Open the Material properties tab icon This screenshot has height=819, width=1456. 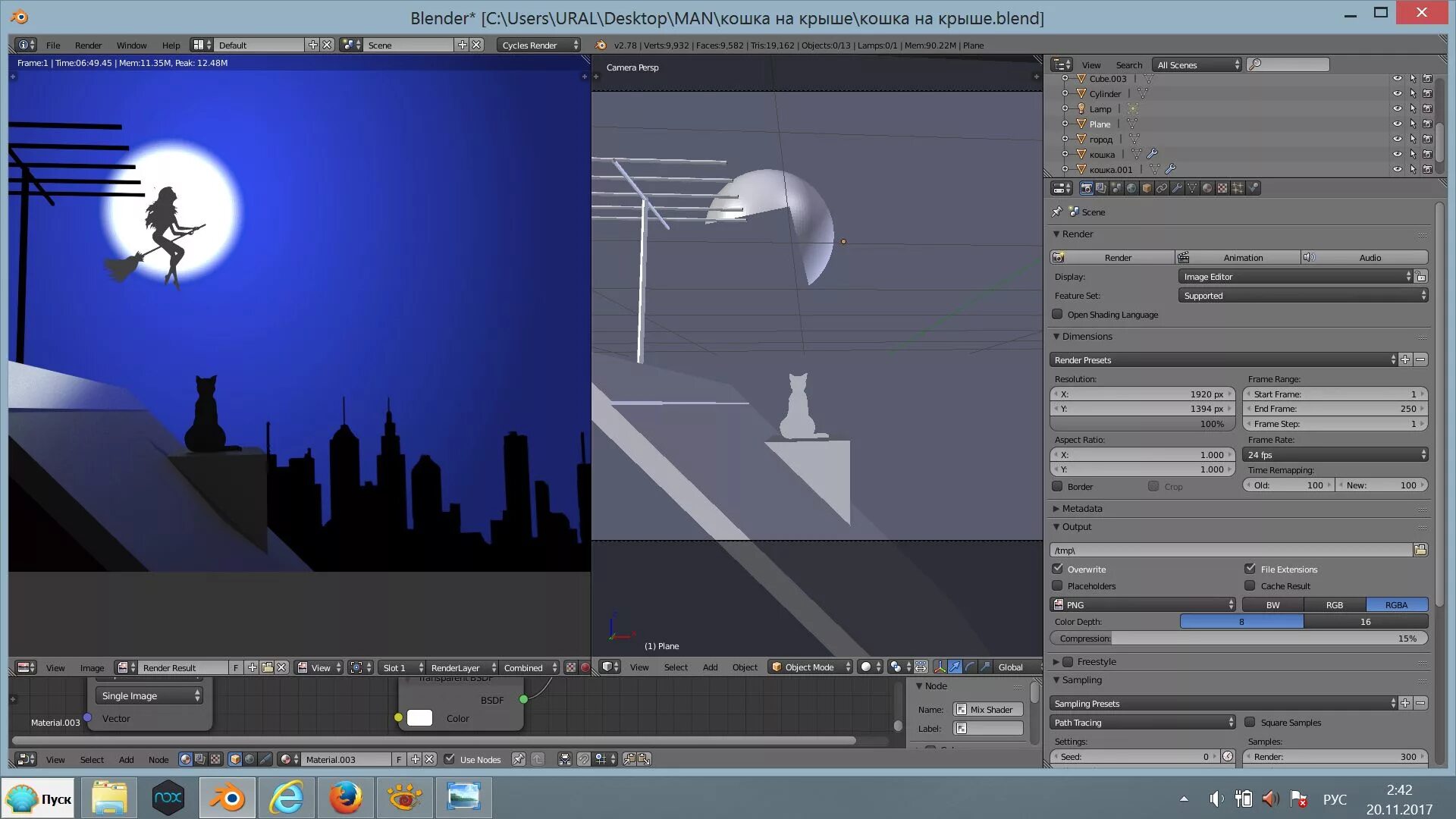1207,188
